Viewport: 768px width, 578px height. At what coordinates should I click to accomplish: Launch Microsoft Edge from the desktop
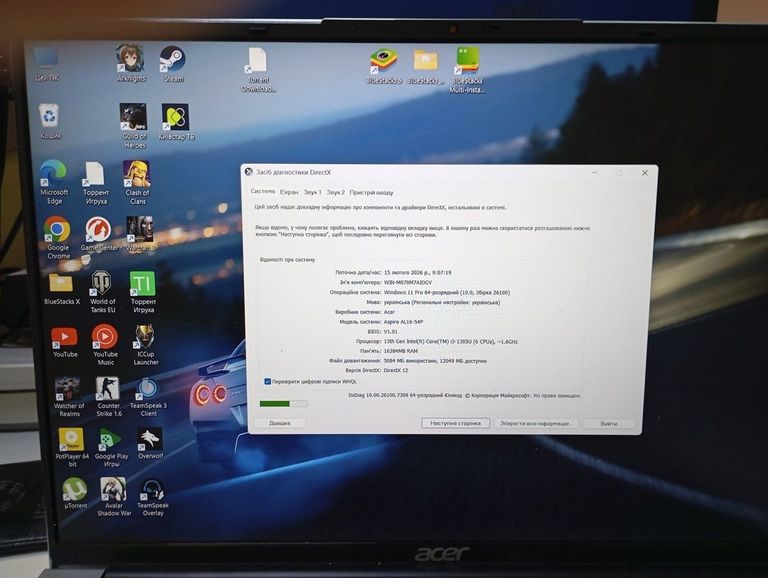coord(54,182)
